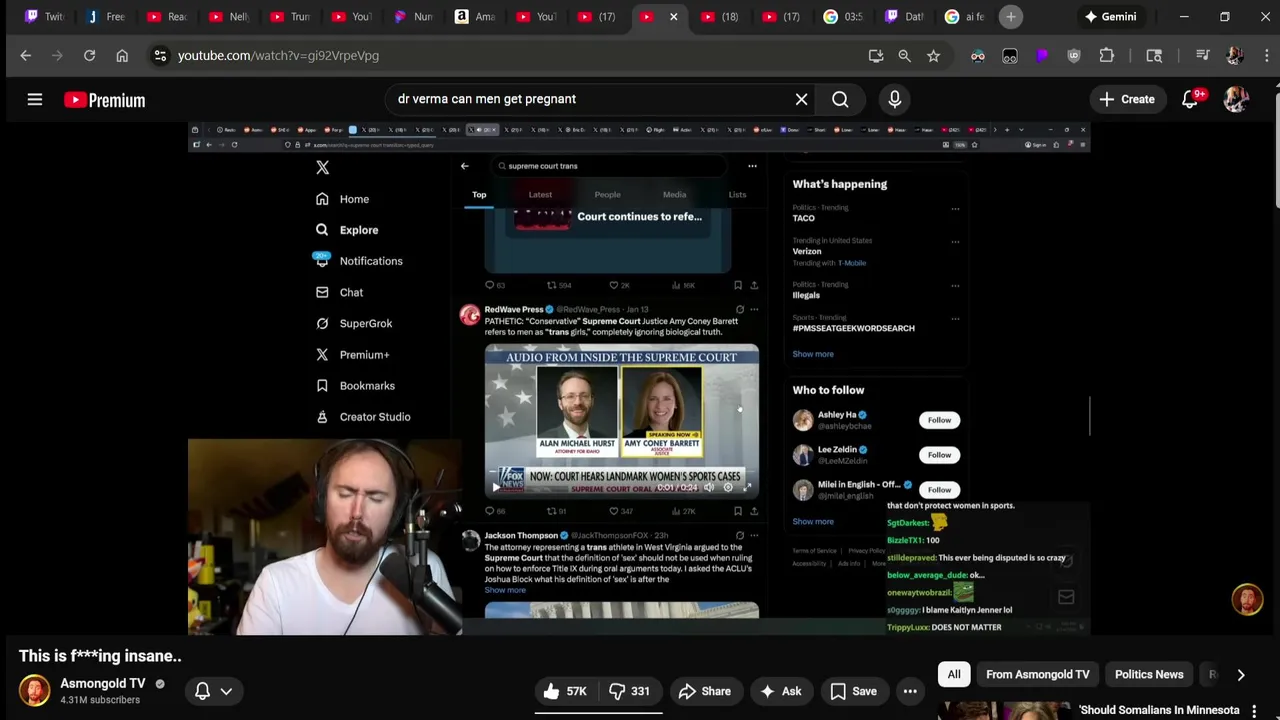The height and width of the screenshot is (720, 1280).
Task: Go back one page in browser
Action: click(26, 56)
